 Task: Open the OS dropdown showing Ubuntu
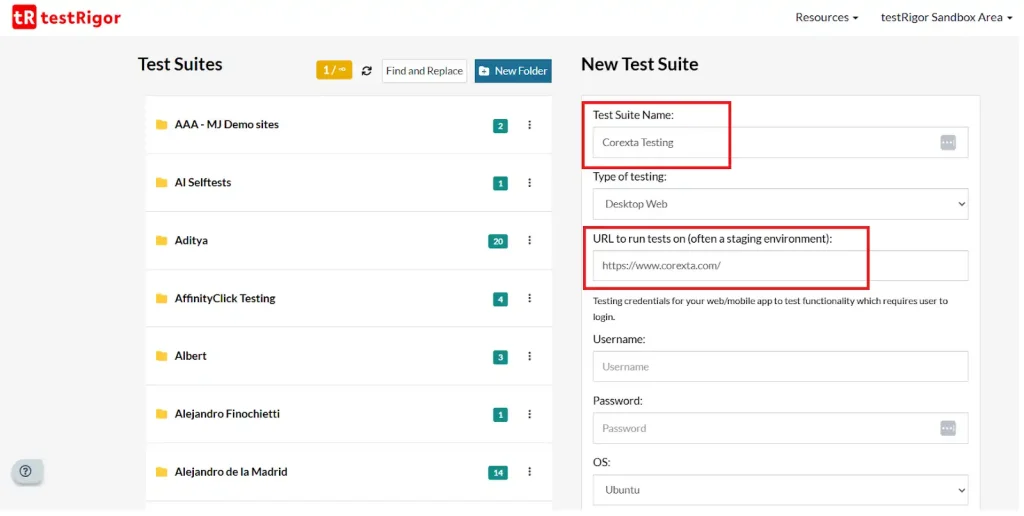click(x=780, y=490)
